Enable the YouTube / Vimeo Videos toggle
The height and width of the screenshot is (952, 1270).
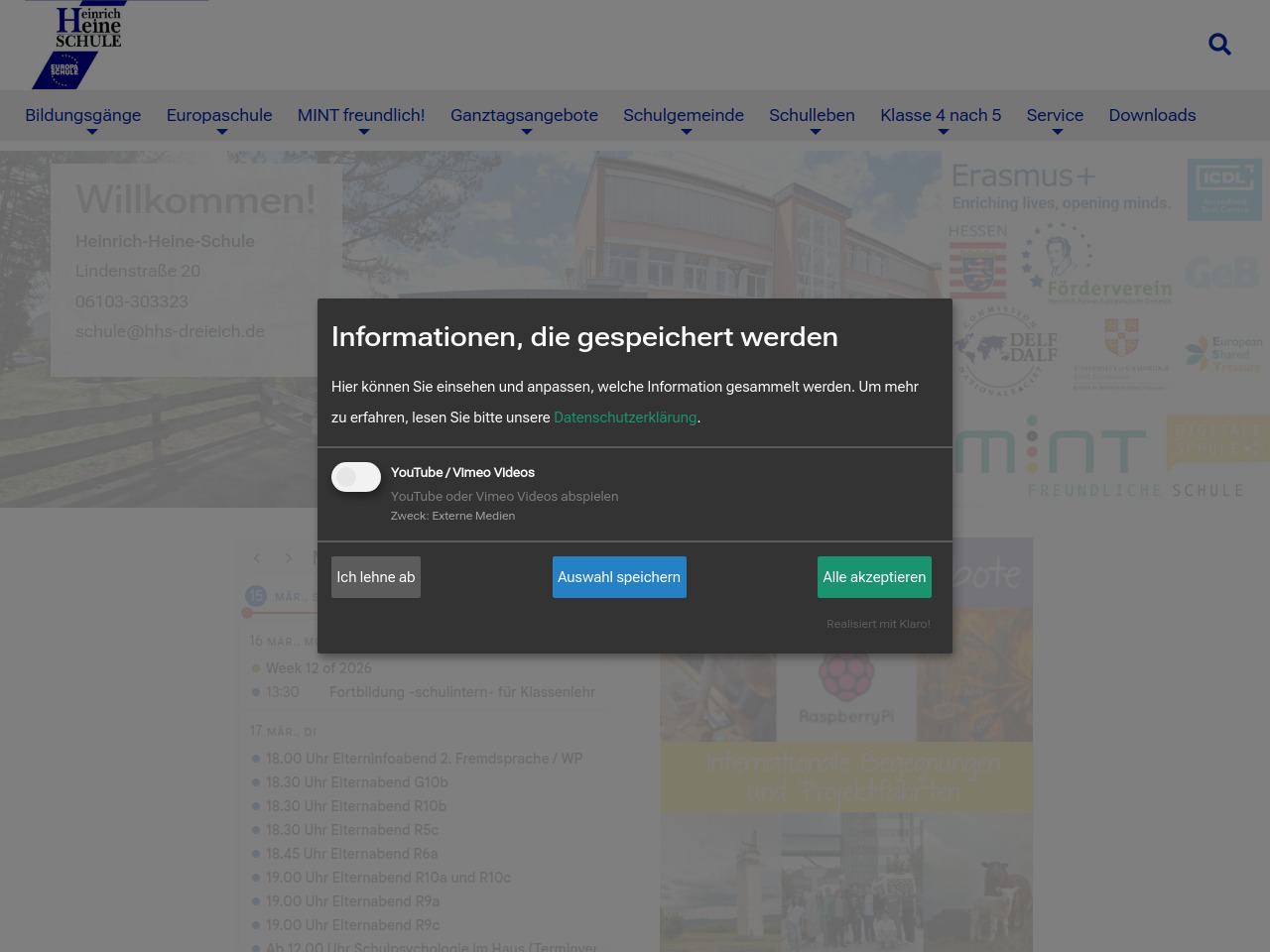356,477
